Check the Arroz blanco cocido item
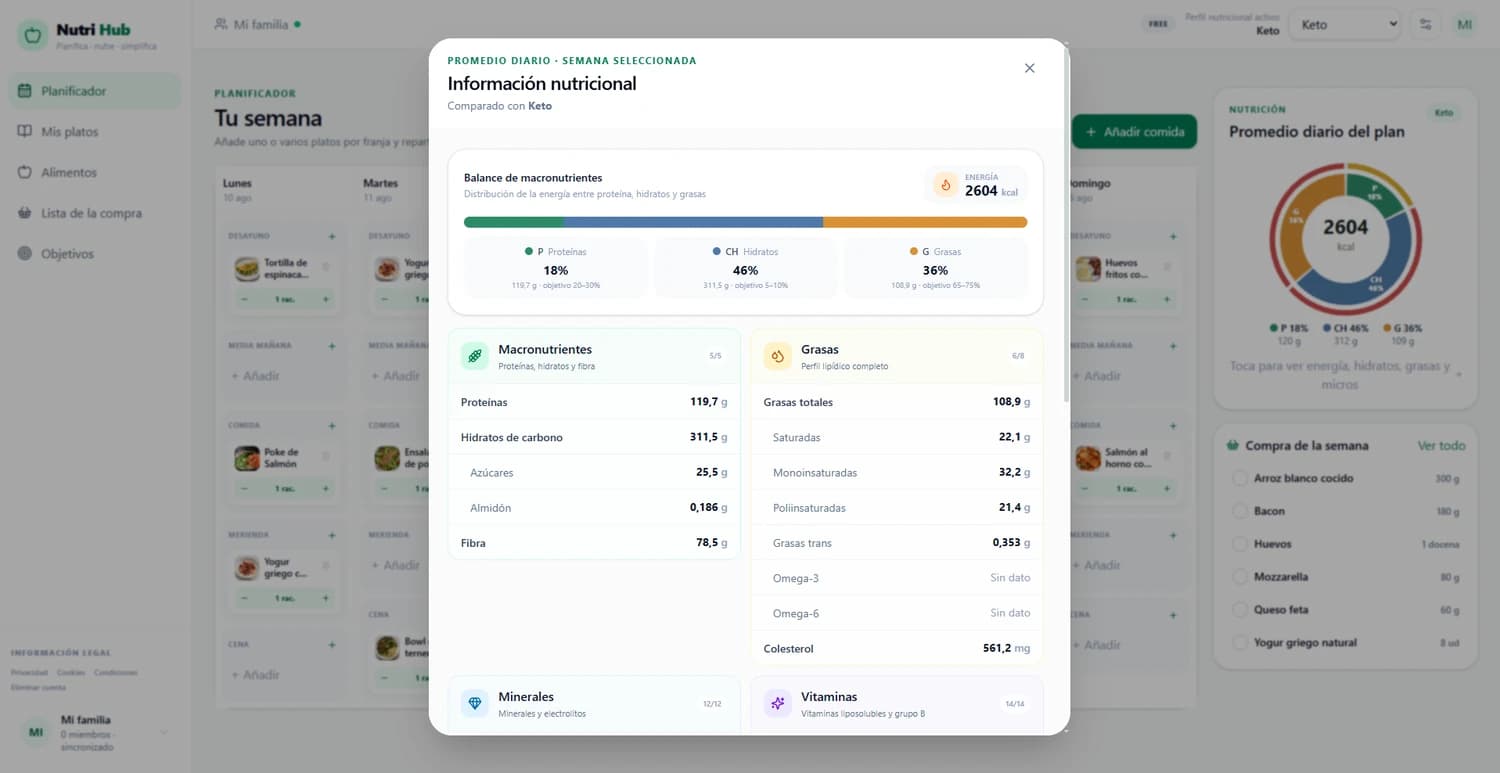The height and width of the screenshot is (773, 1500). tap(1240, 479)
